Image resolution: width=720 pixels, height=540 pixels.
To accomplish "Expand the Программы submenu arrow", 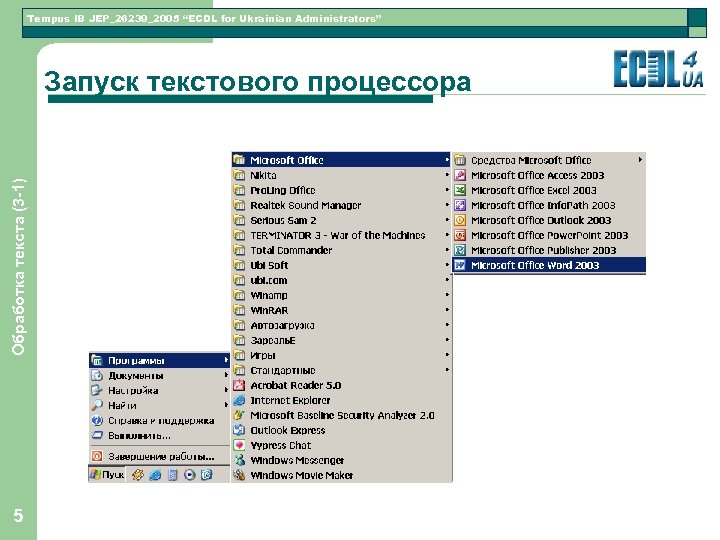I will coord(226,360).
